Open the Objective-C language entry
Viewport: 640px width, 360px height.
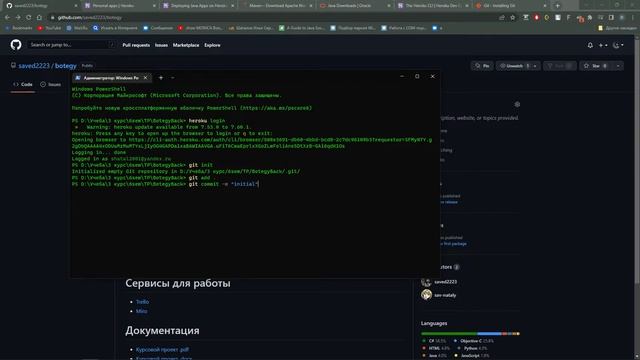click(x=474, y=341)
